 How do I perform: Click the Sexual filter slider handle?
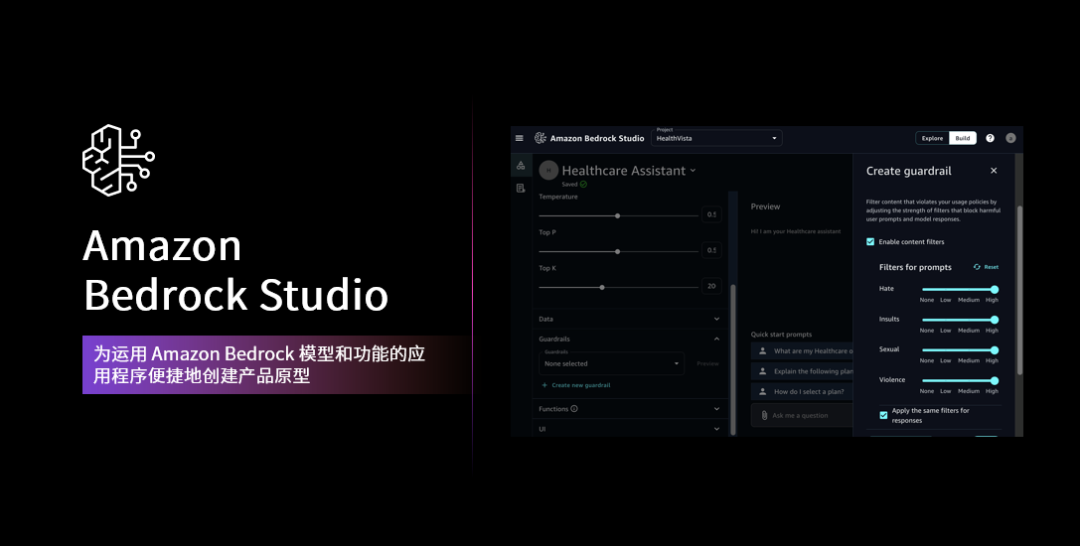tap(995, 350)
